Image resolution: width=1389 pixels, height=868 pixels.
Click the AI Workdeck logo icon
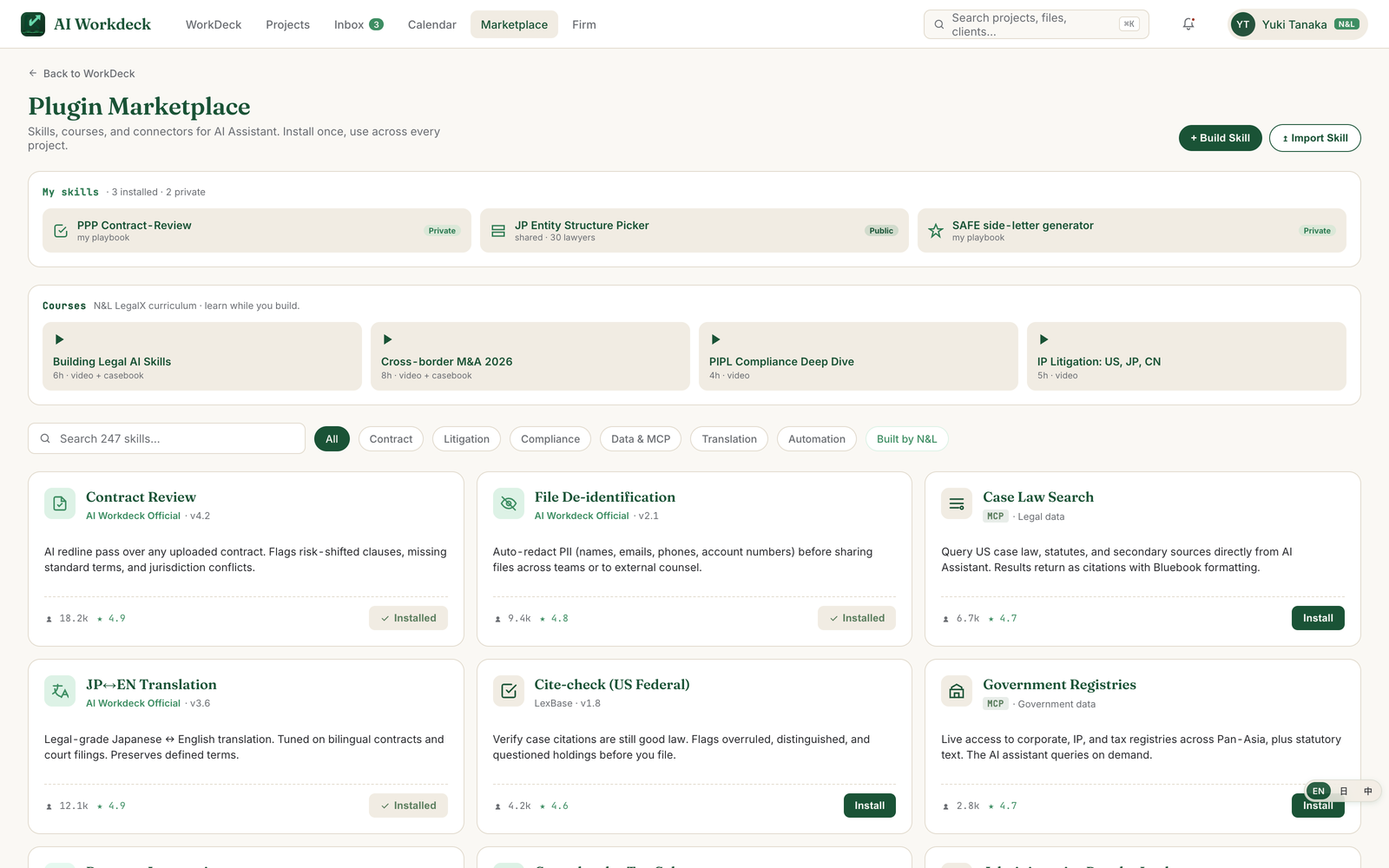(33, 24)
